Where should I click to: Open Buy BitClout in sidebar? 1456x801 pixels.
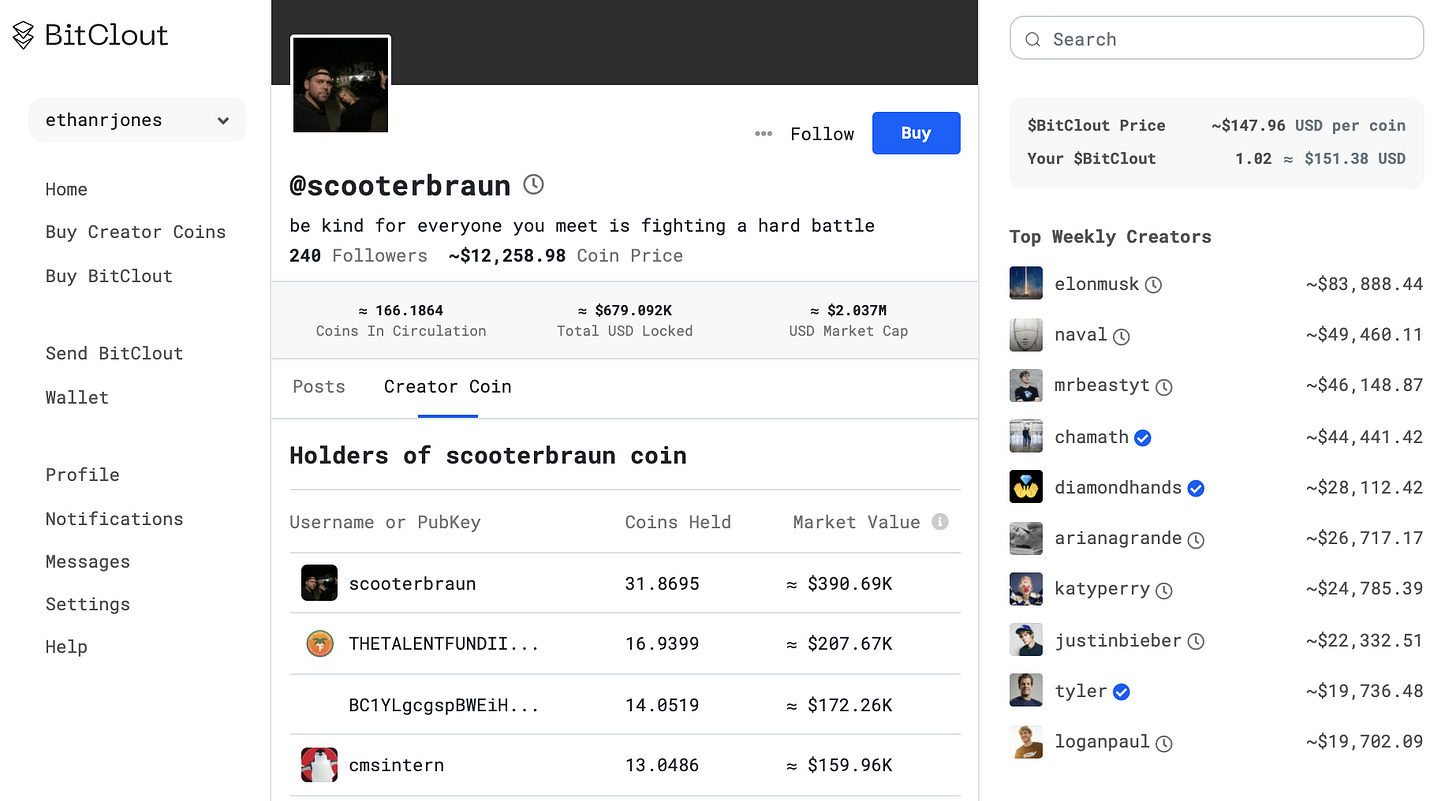click(109, 276)
